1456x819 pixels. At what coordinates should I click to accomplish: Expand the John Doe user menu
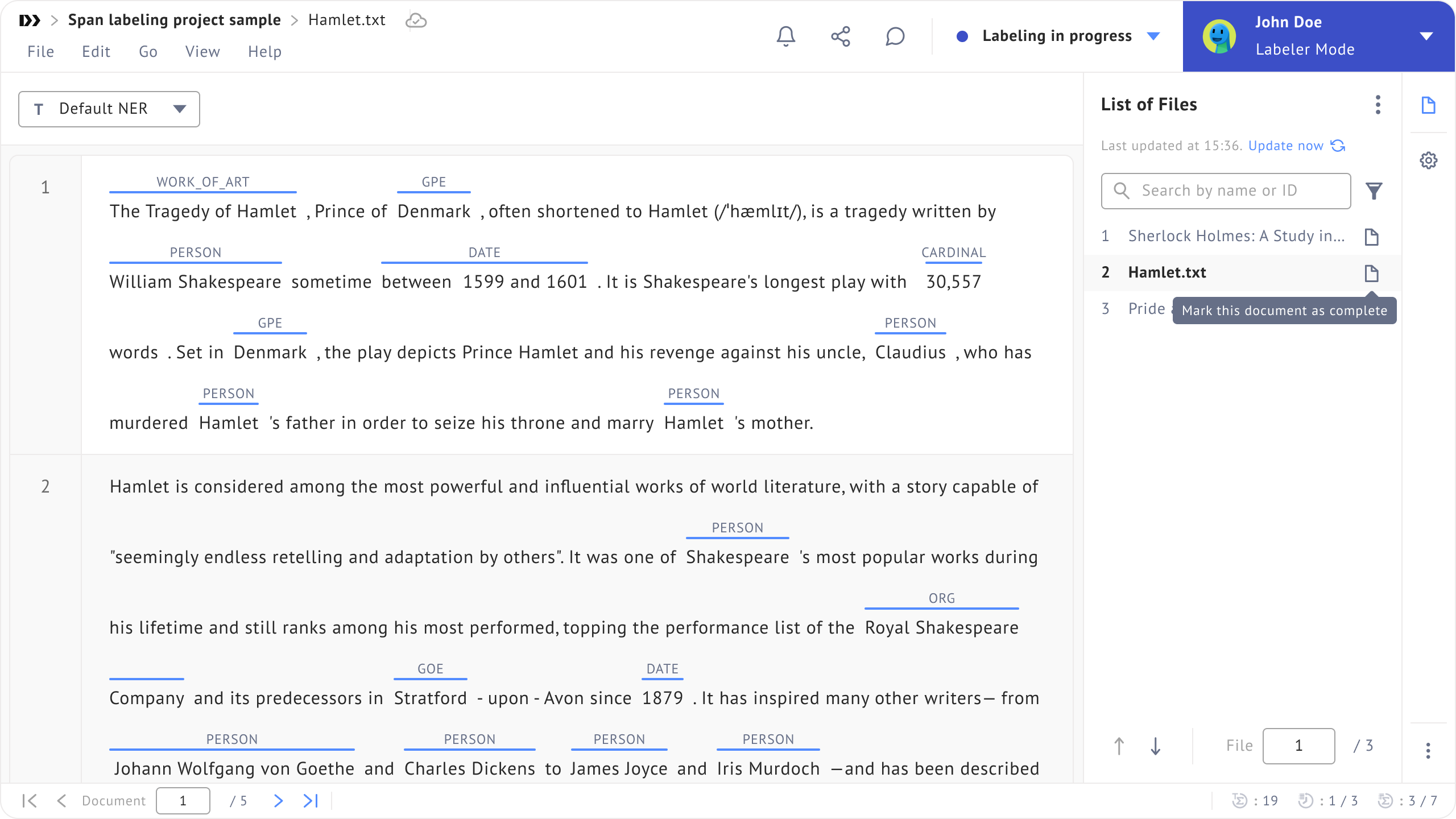point(1426,36)
